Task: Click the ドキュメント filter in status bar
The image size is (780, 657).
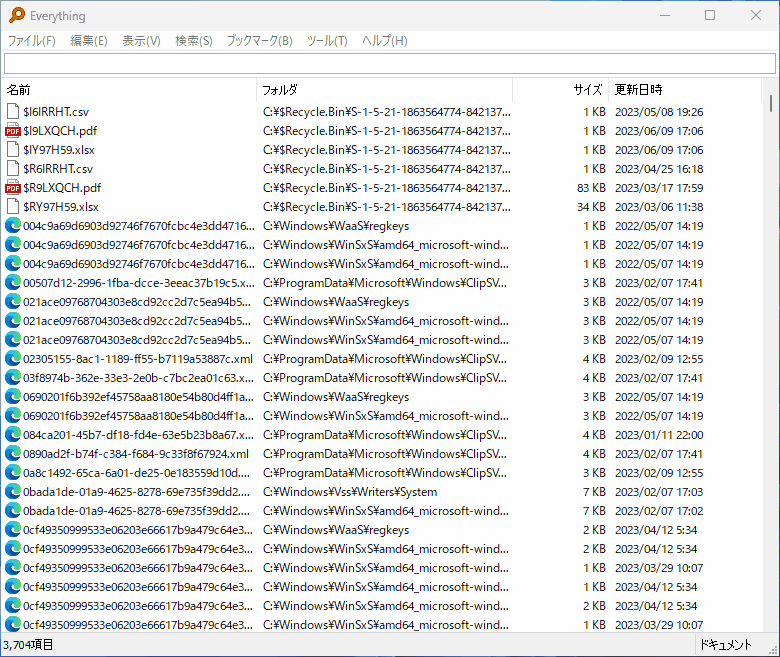Action: click(725, 645)
